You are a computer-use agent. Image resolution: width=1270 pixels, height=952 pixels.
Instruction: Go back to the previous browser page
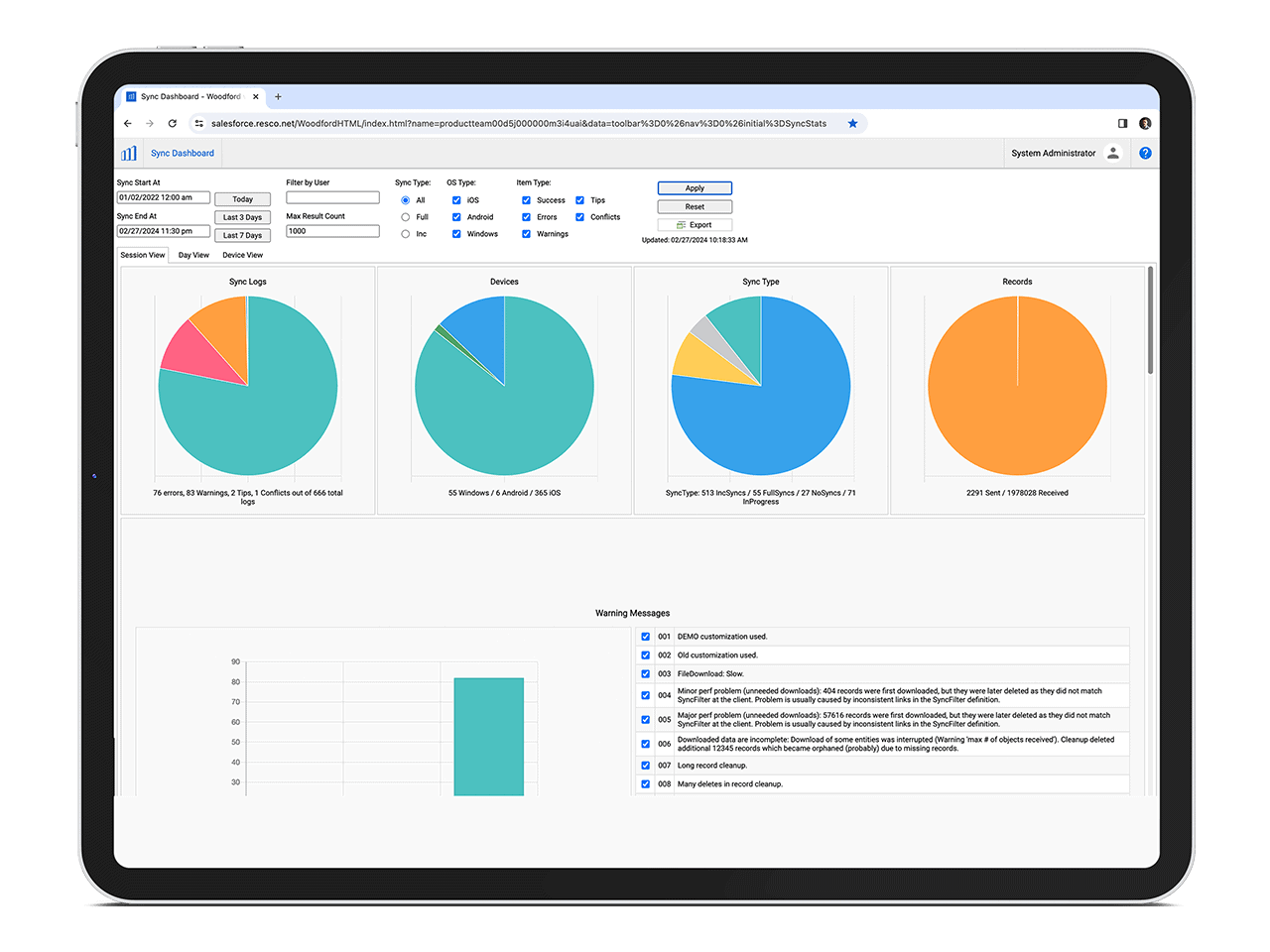[x=127, y=124]
